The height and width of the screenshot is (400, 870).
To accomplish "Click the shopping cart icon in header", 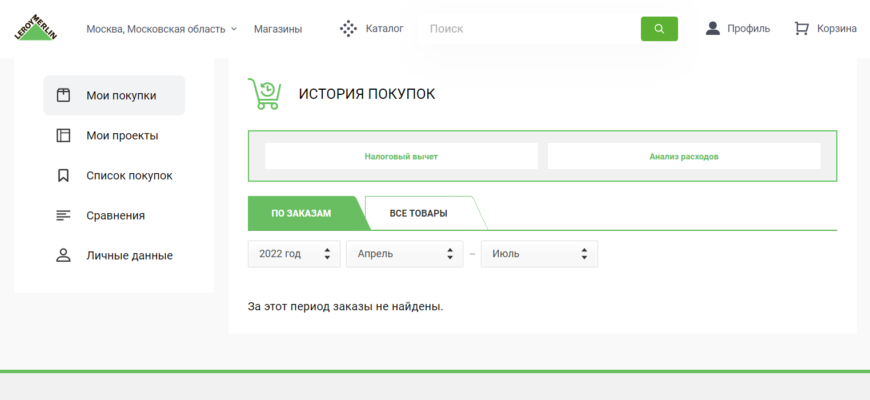I will pyautogui.click(x=801, y=29).
